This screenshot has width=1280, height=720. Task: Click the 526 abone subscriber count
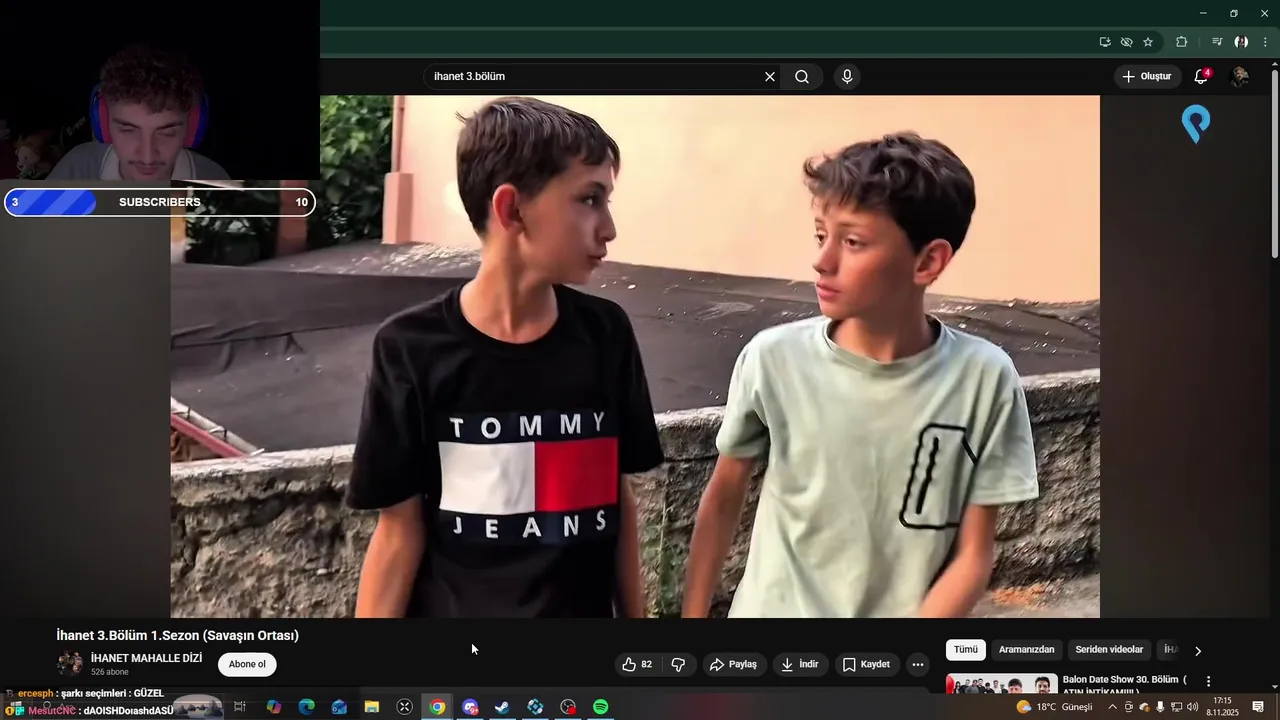[110, 672]
